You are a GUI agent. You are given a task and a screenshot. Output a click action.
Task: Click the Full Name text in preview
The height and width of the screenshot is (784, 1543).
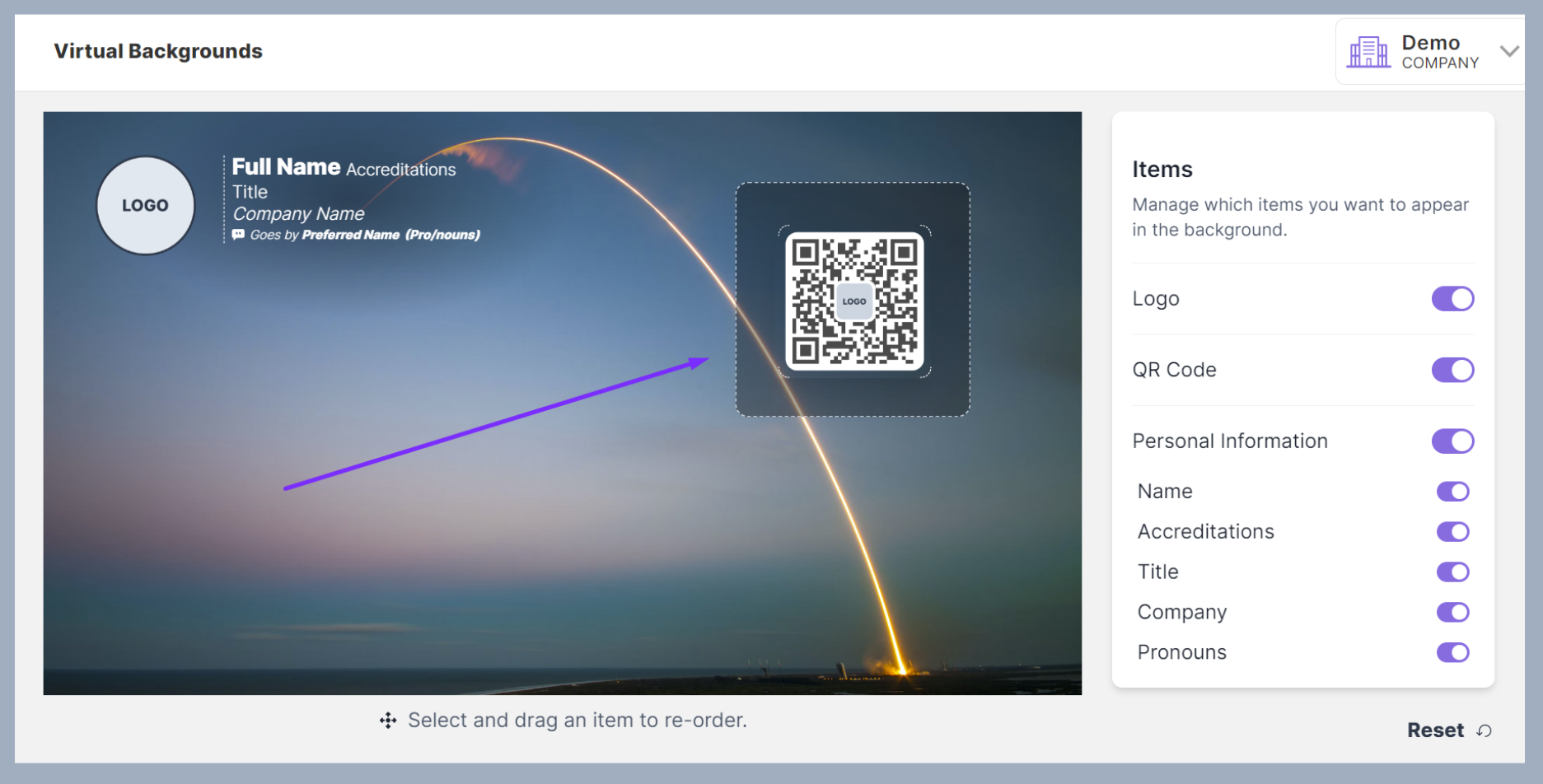click(x=286, y=167)
